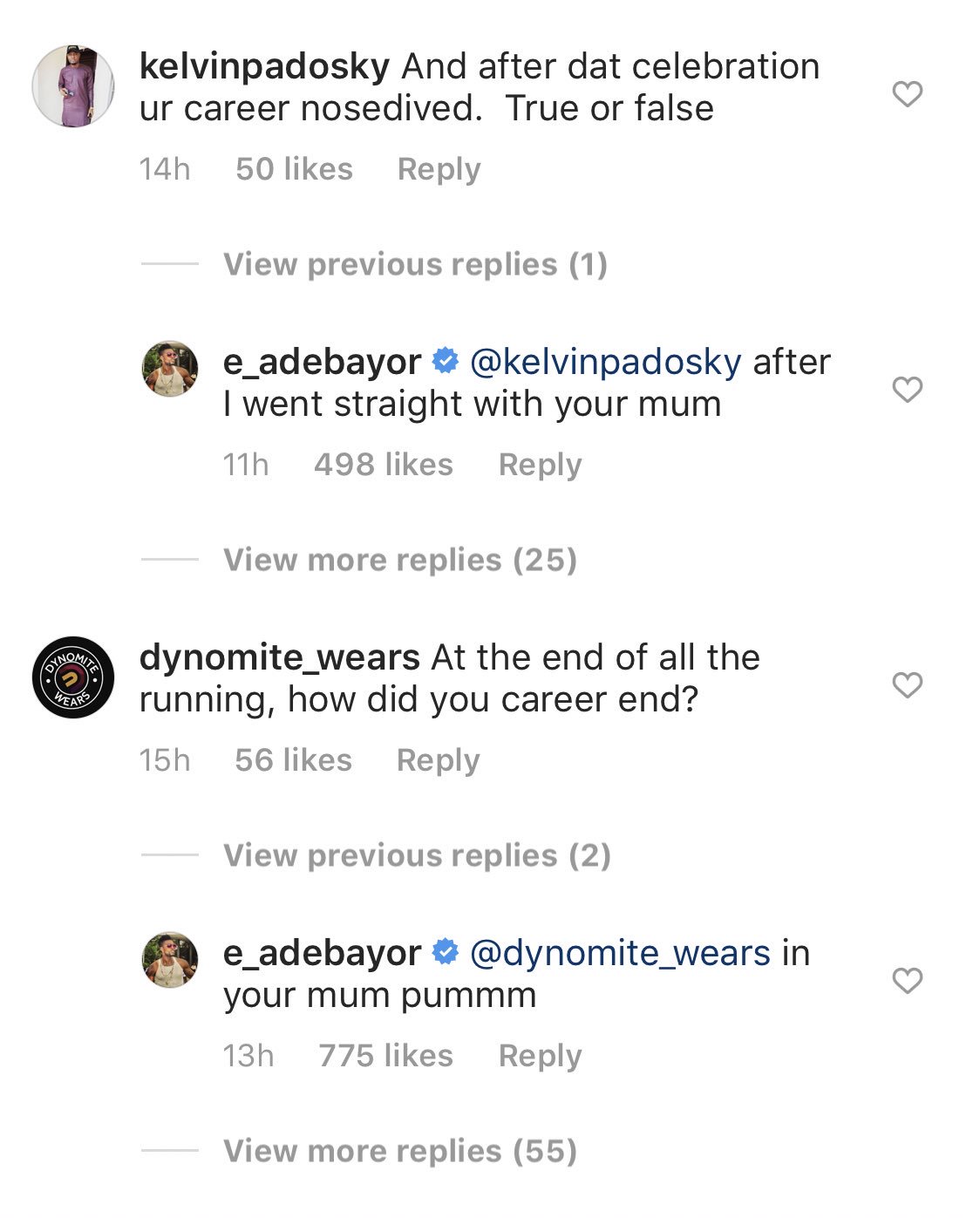Open e_adebayor's avatar in the first reply
The width and height of the screenshot is (980, 1218).
pyautogui.click(x=170, y=369)
